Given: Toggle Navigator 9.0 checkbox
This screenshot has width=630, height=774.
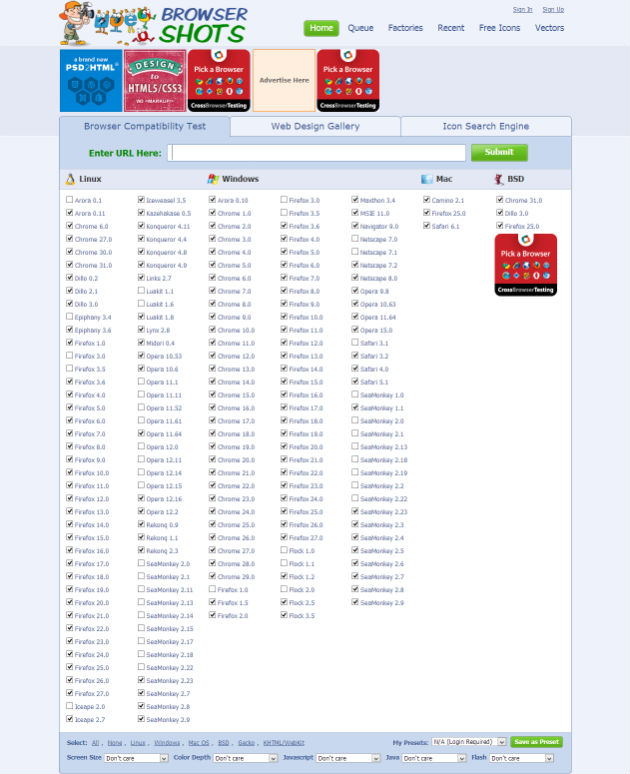Looking at the screenshot, I should coord(355,226).
